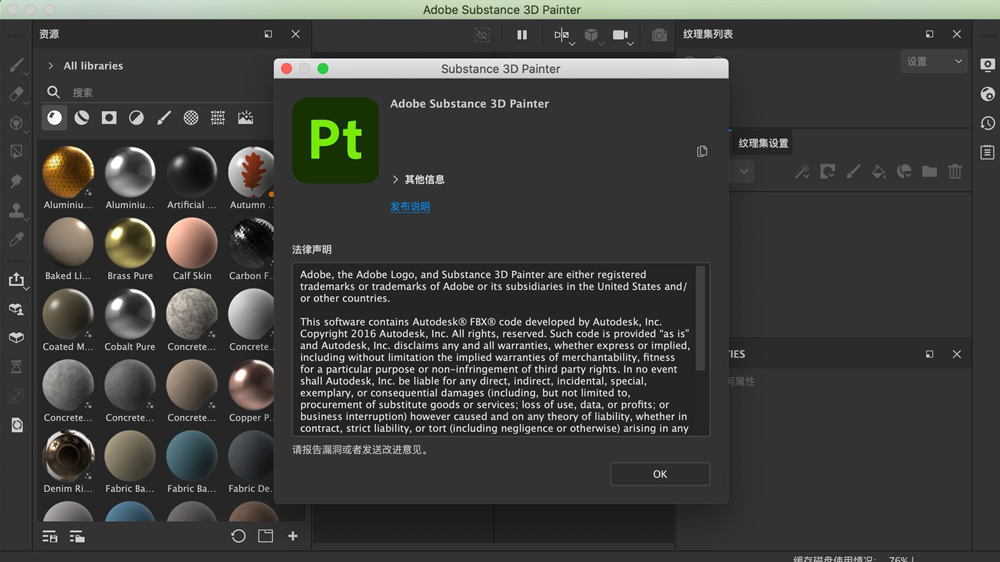Switch to 纹理集设置 tab
This screenshot has width=1000, height=562.
pos(763,143)
